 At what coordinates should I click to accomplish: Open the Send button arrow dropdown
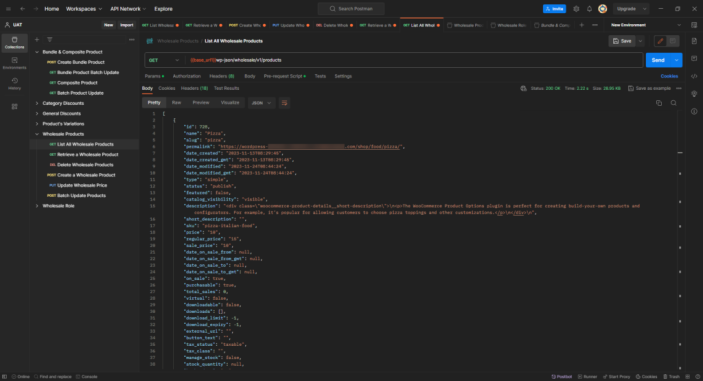[676, 60]
